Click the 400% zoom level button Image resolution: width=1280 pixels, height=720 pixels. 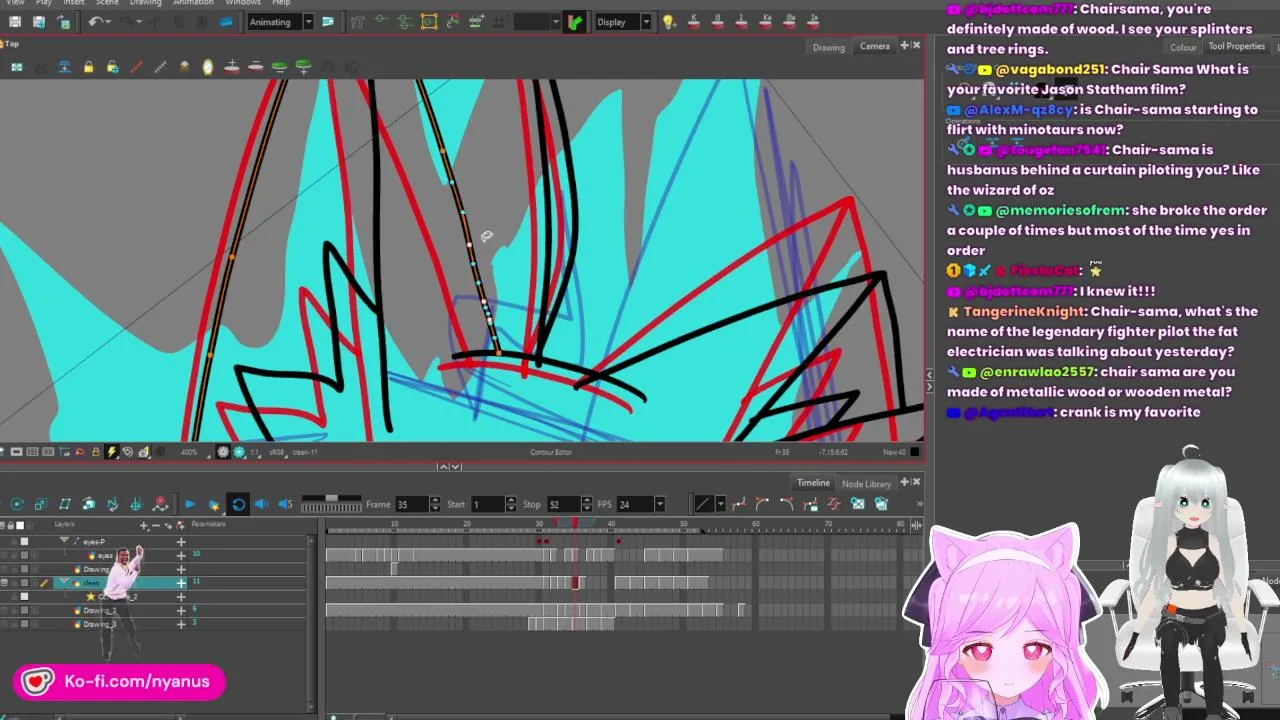pos(188,452)
